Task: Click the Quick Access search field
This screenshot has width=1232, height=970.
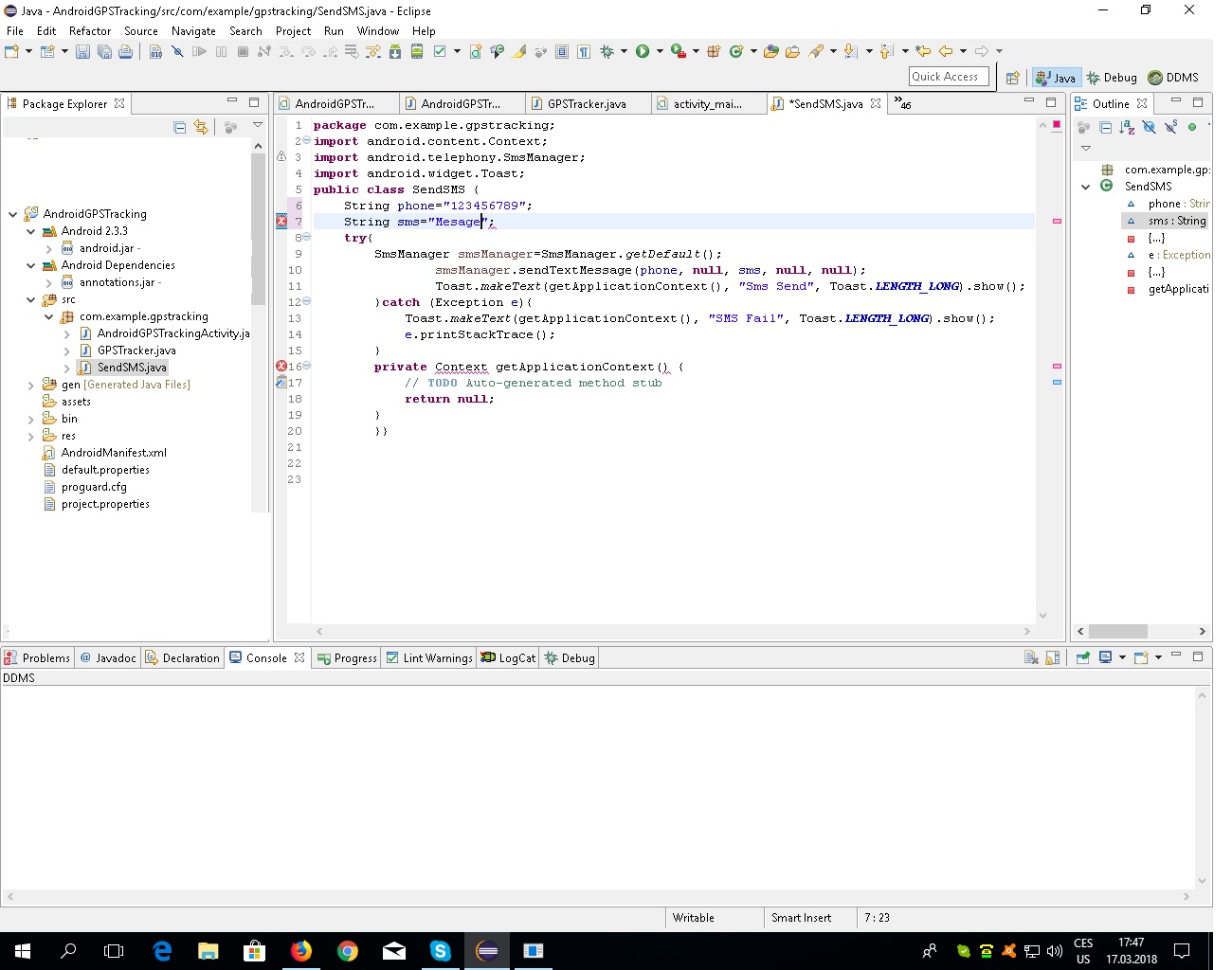Action: tap(948, 77)
